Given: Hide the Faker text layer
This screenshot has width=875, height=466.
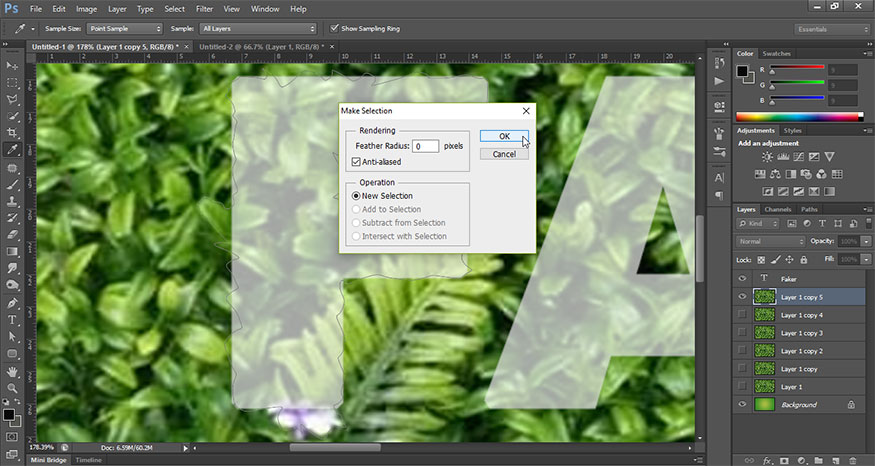Looking at the screenshot, I should 741,279.
